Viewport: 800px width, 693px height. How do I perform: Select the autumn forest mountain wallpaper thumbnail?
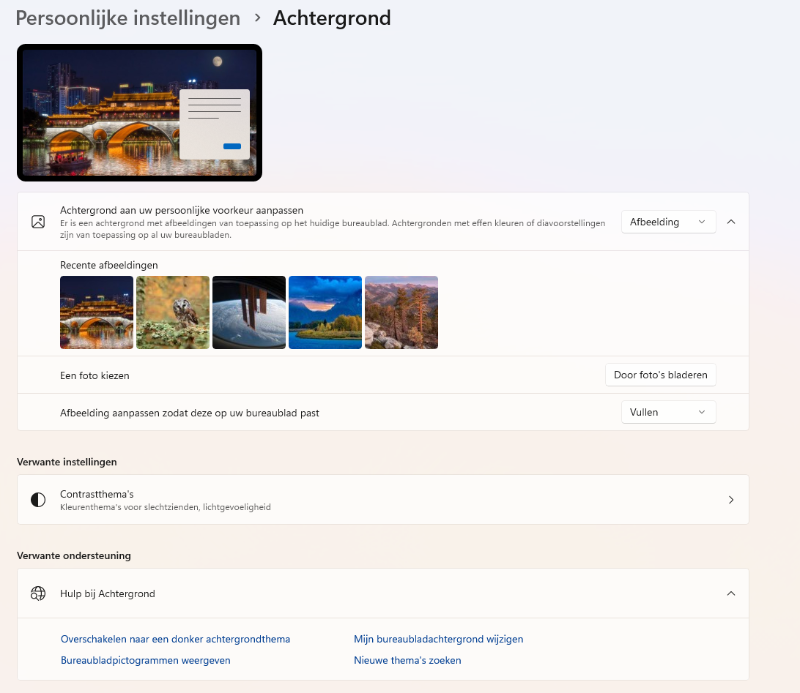pyautogui.click(x=401, y=312)
